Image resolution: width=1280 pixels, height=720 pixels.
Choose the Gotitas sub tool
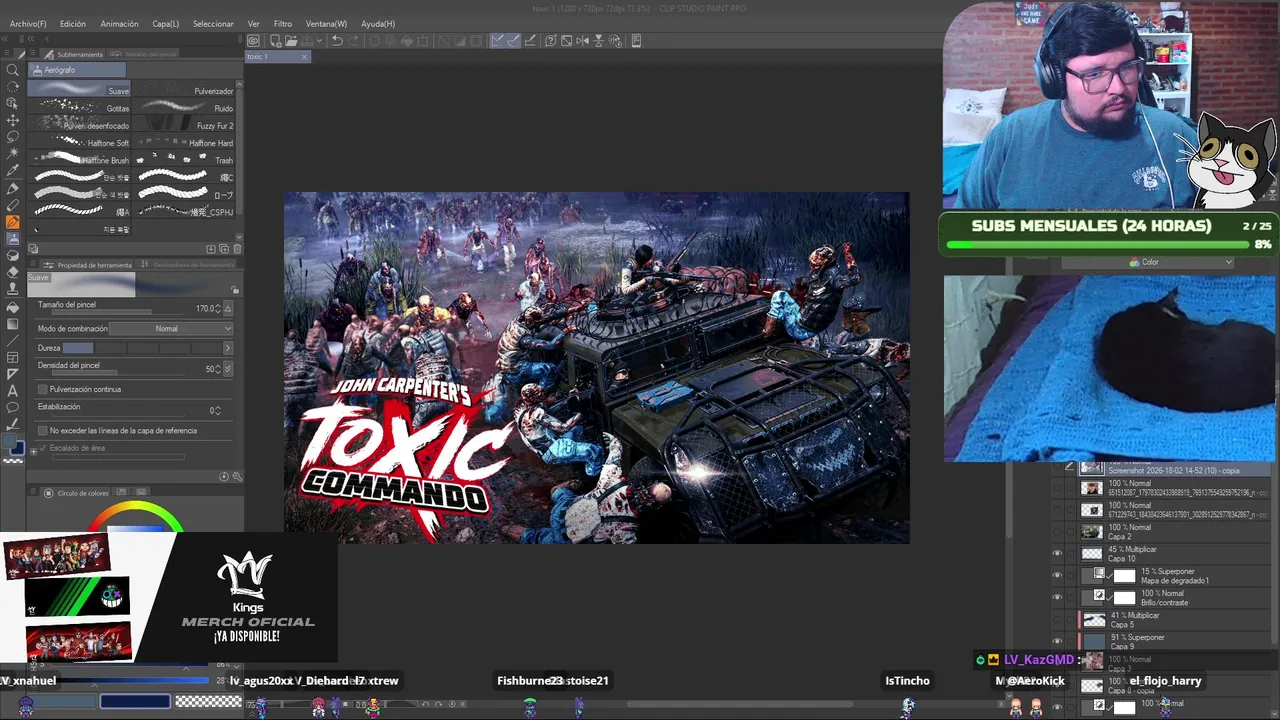78,108
